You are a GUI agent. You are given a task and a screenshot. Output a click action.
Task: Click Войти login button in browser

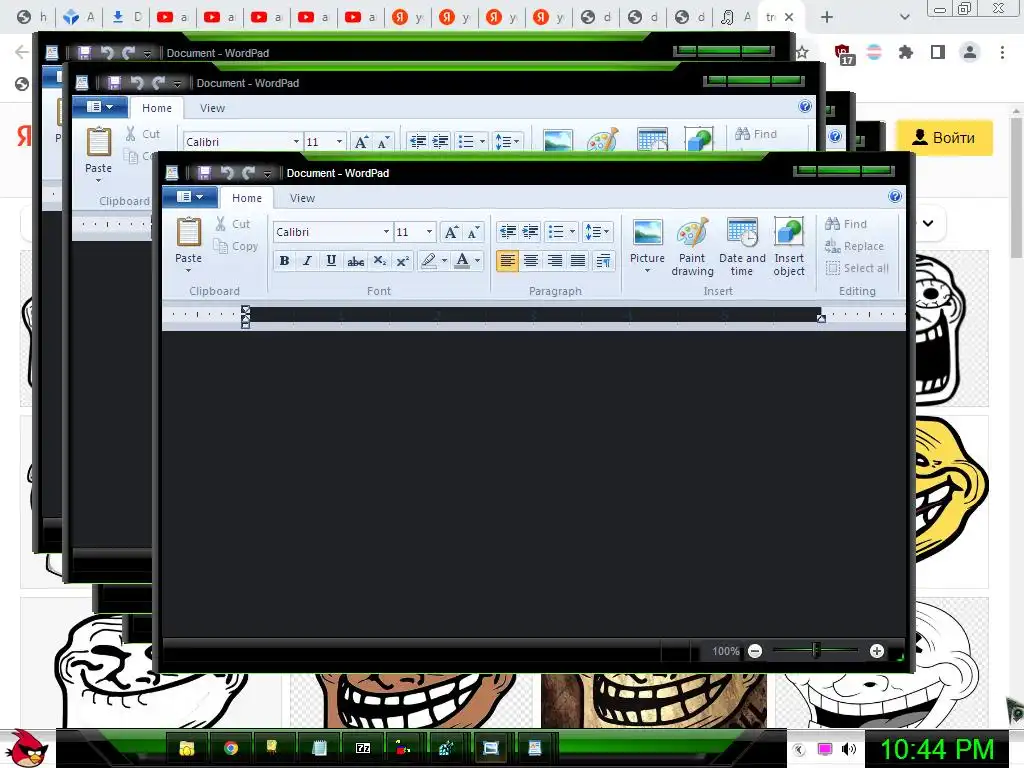click(944, 138)
